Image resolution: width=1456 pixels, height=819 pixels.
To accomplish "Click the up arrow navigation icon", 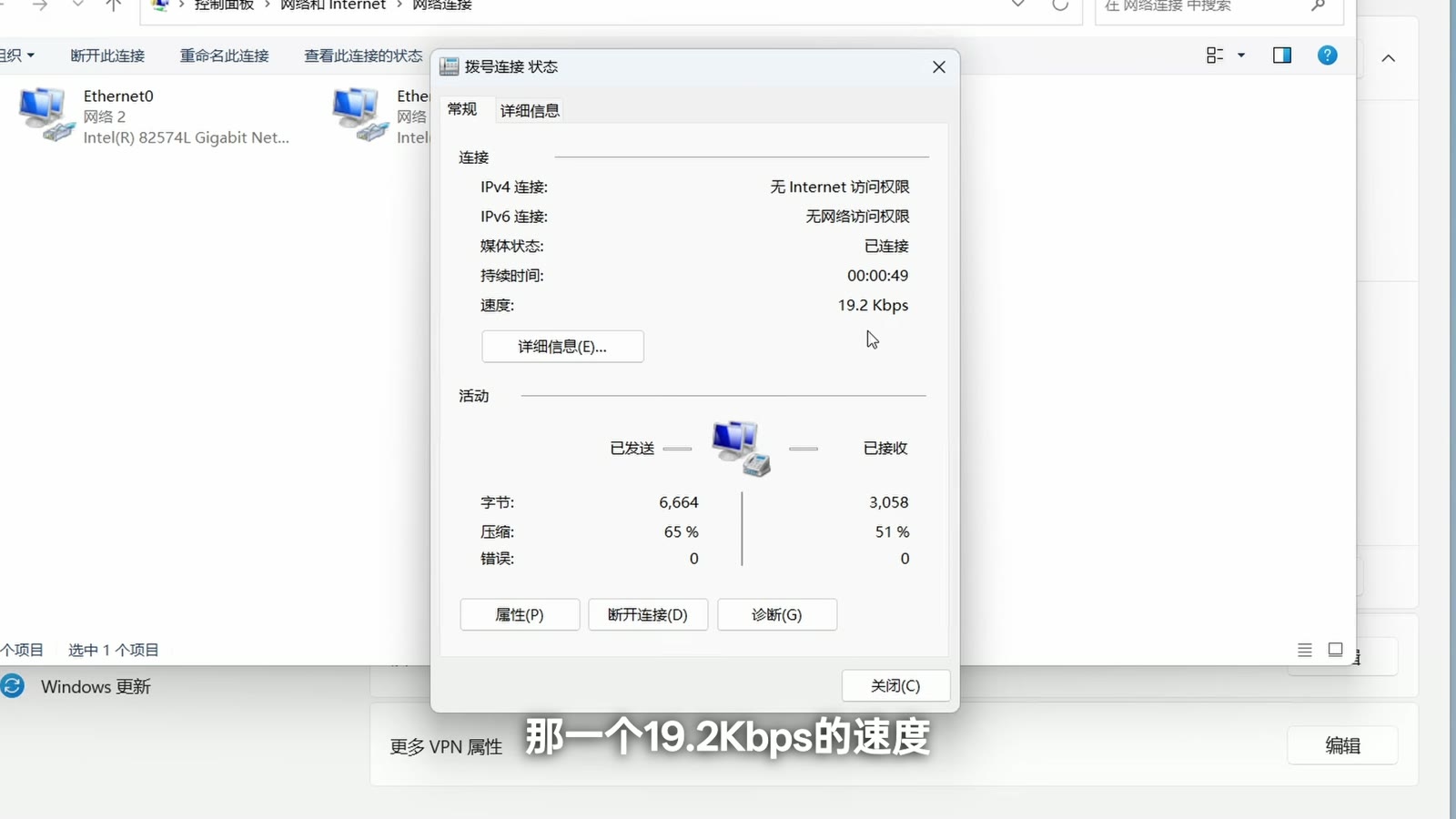I will 113,5.
